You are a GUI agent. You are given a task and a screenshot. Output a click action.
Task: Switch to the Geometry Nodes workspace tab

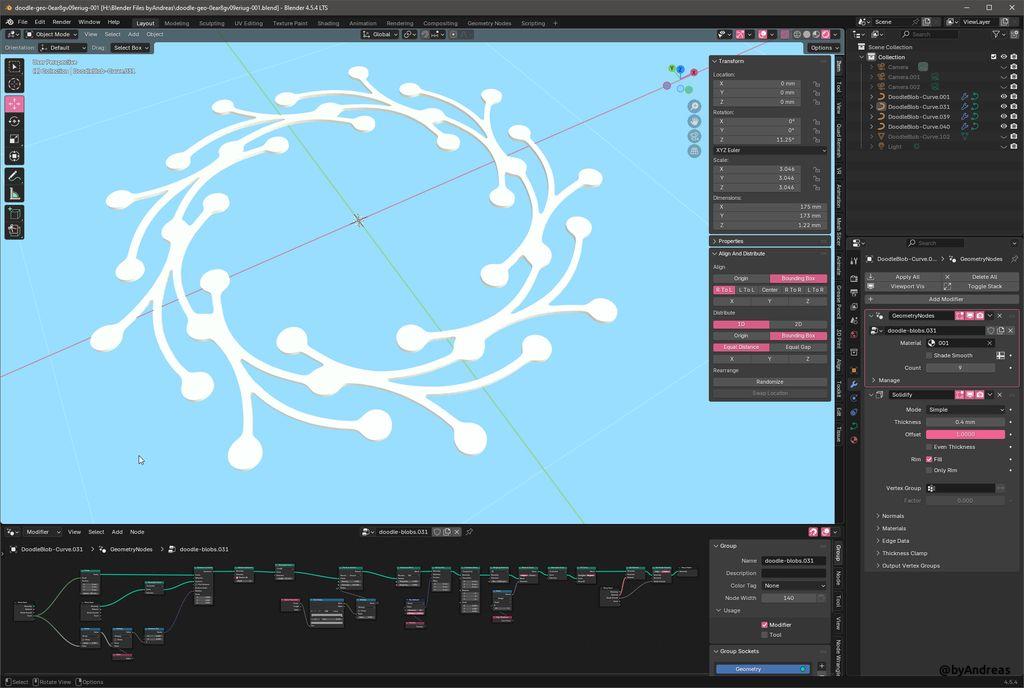click(x=489, y=23)
